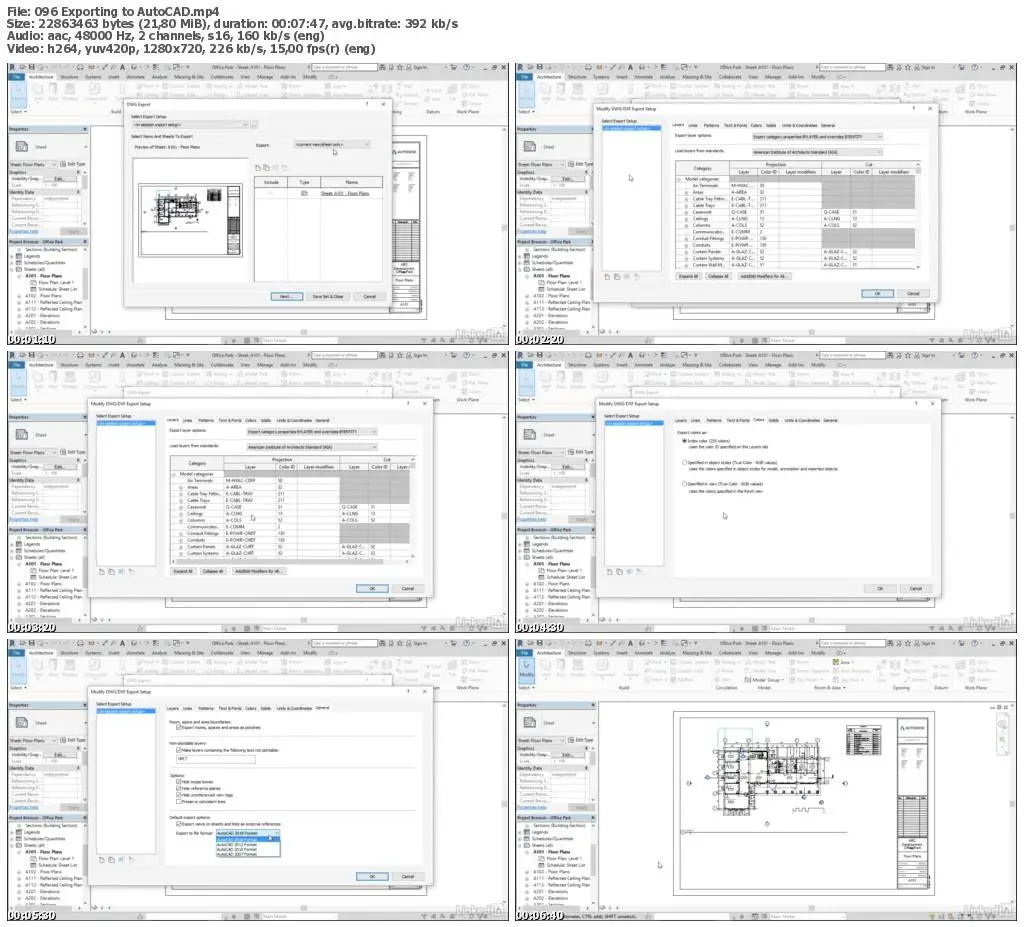The image size is (1024, 927).
Task: Expand Legends node in 00:01:10 Project Browser
Action: (x=12, y=256)
